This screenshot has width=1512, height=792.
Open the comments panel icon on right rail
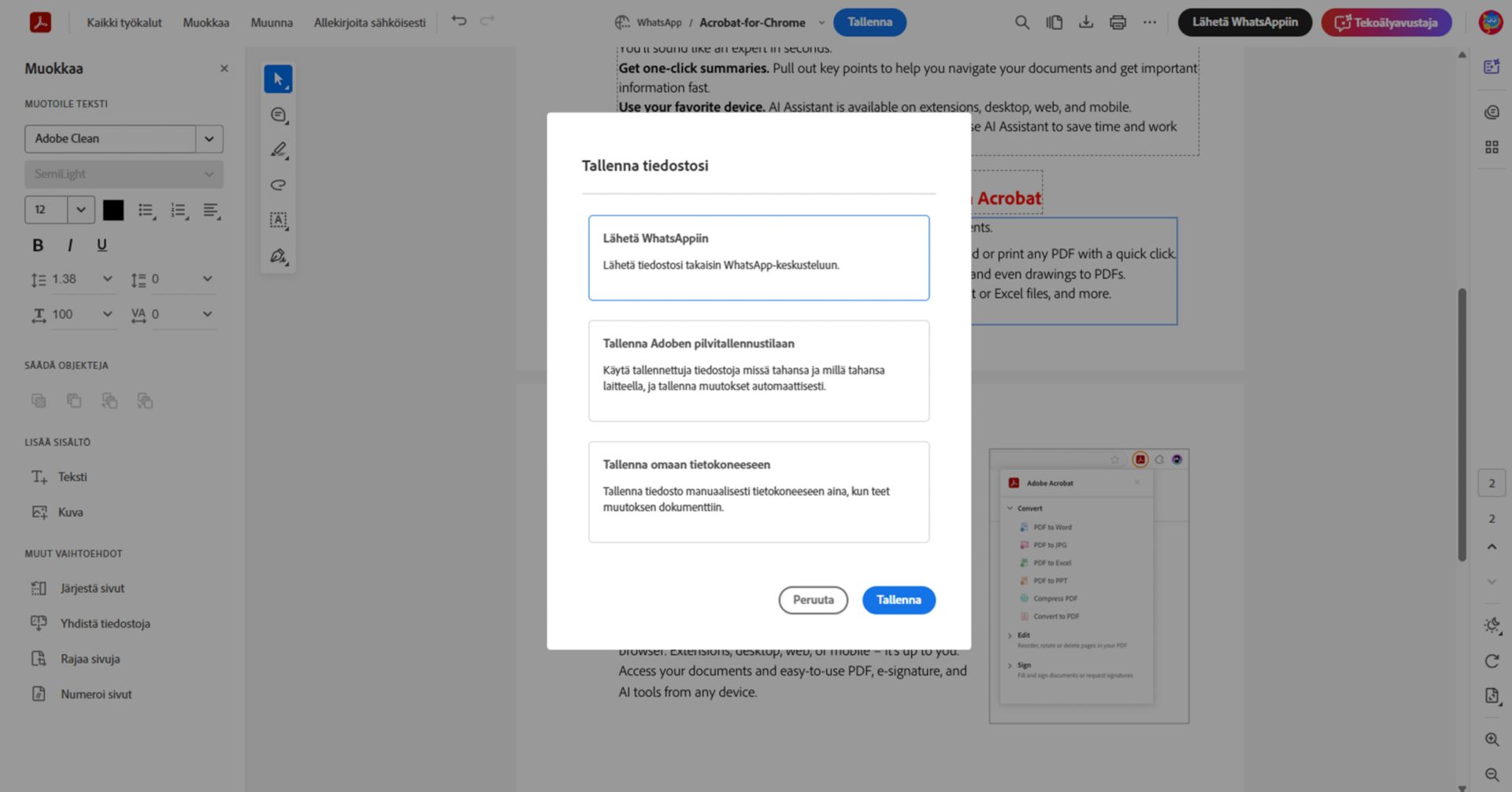[x=1492, y=113]
